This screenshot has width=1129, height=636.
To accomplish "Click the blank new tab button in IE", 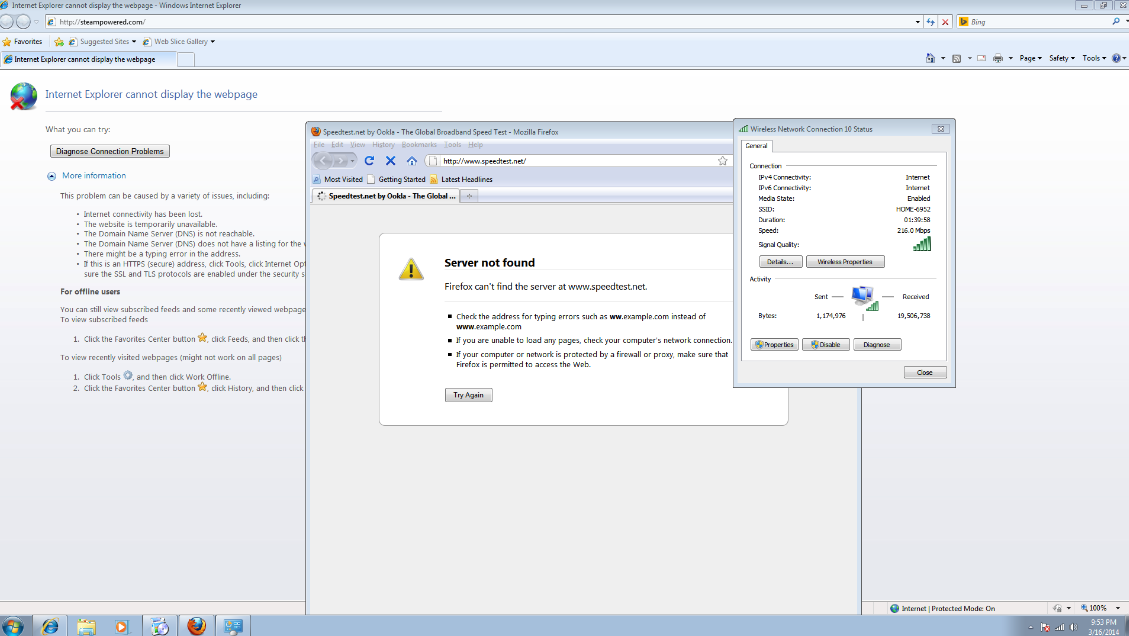I will (x=185, y=60).
